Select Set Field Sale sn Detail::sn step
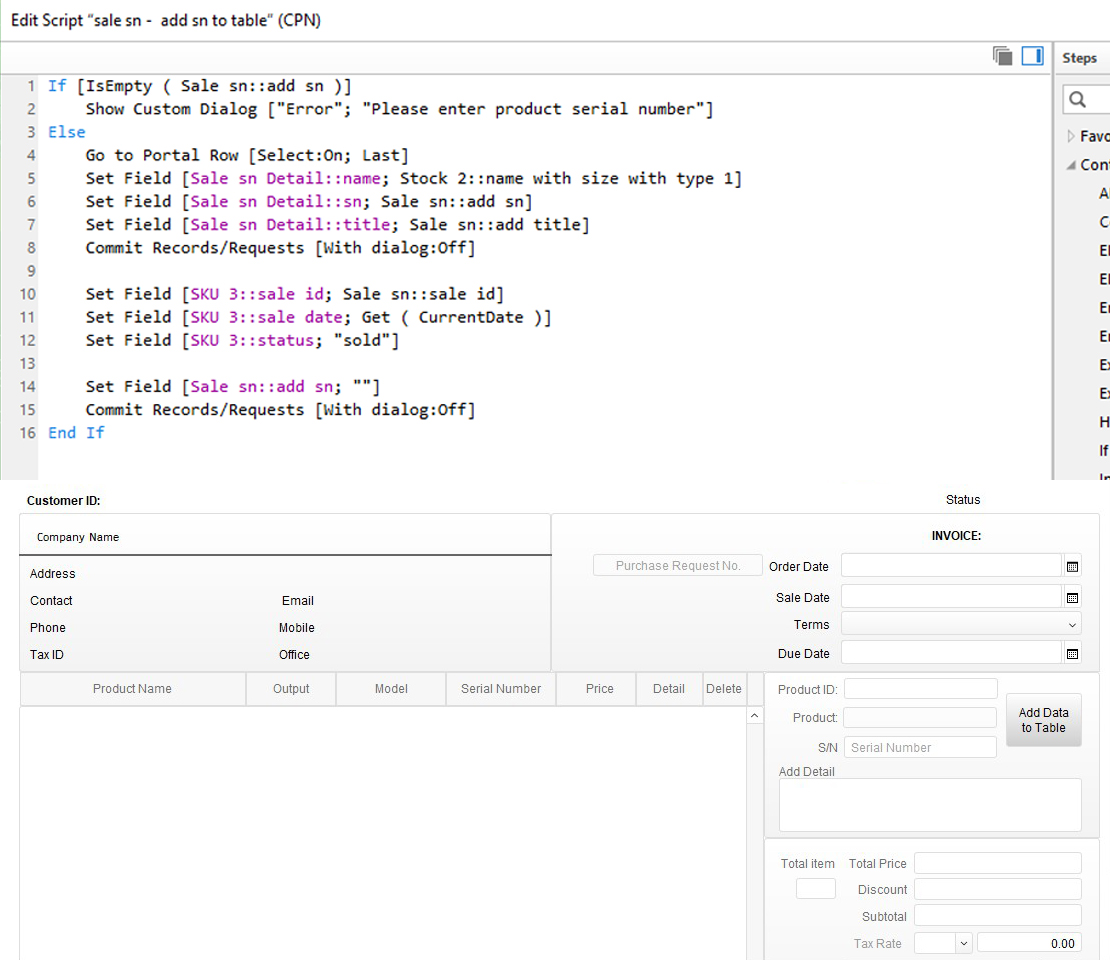This screenshot has height=960, width=1110. 309,202
